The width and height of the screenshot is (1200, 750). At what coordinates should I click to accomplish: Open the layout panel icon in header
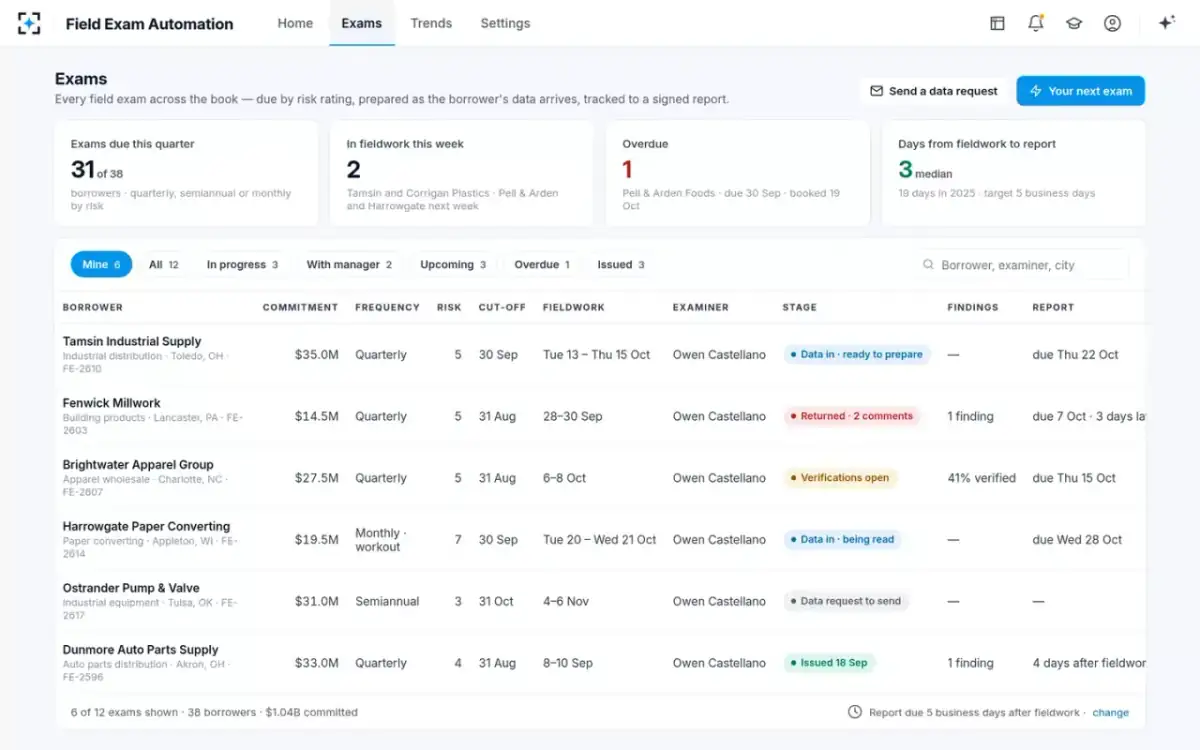tap(997, 23)
